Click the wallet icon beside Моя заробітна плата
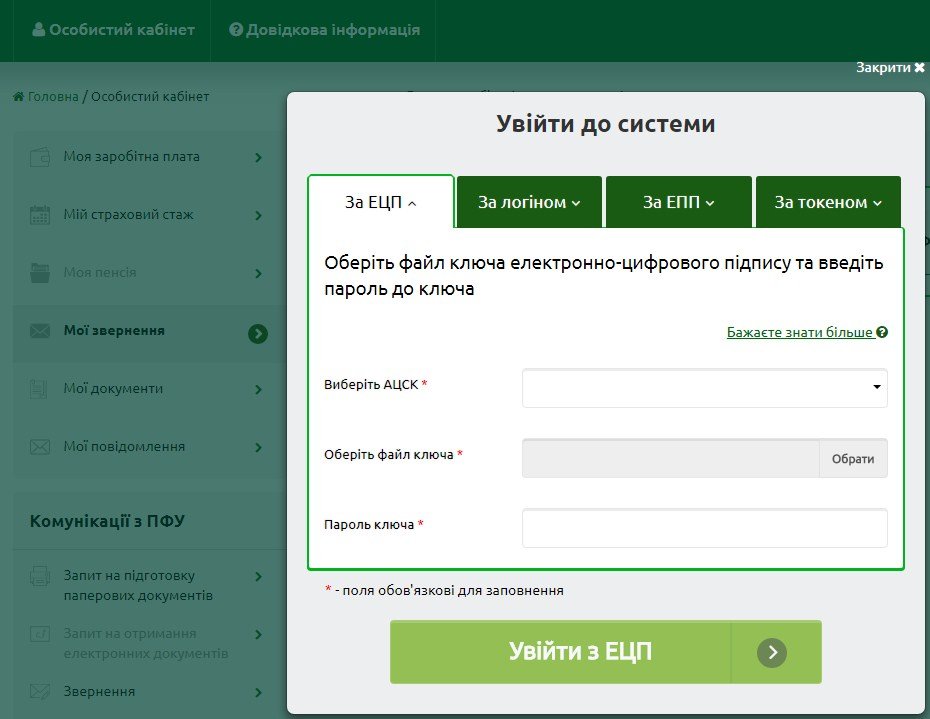930x719 pixels. click(40, 157)
